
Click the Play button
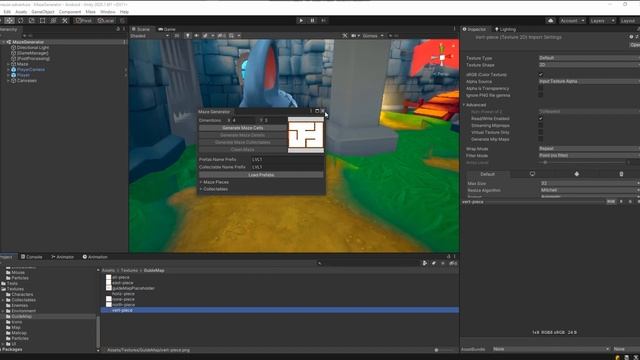pyautogui.click(x=301, y=20)
